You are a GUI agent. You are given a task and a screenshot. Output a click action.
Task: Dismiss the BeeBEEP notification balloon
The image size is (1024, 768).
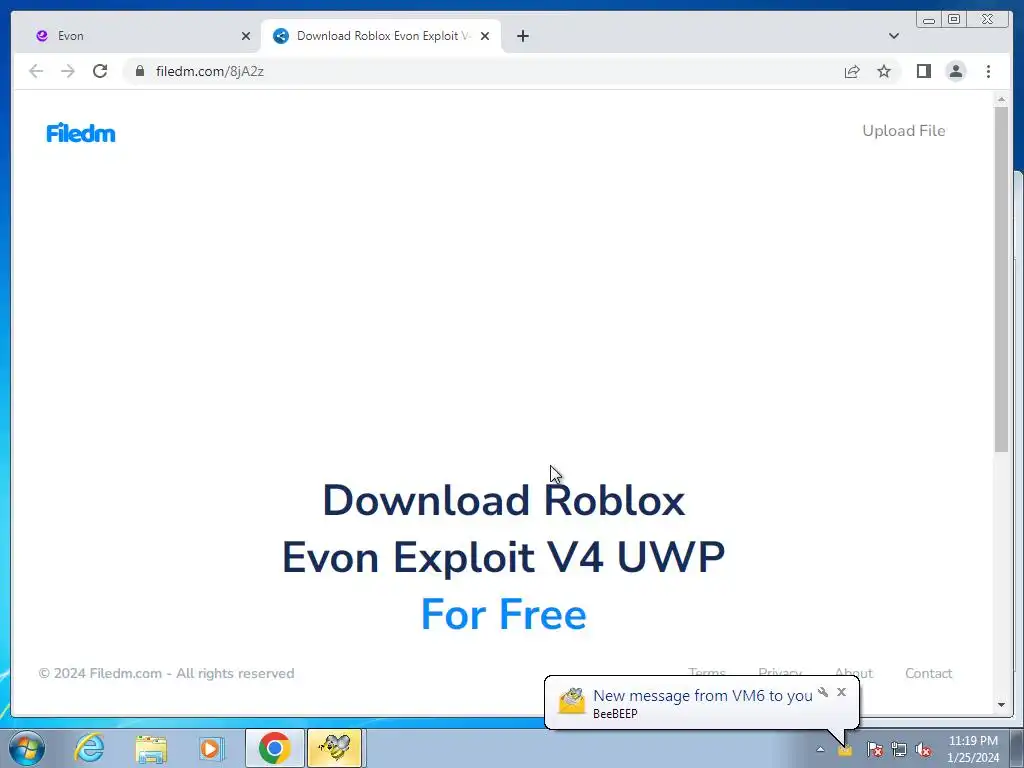[841, 692]
